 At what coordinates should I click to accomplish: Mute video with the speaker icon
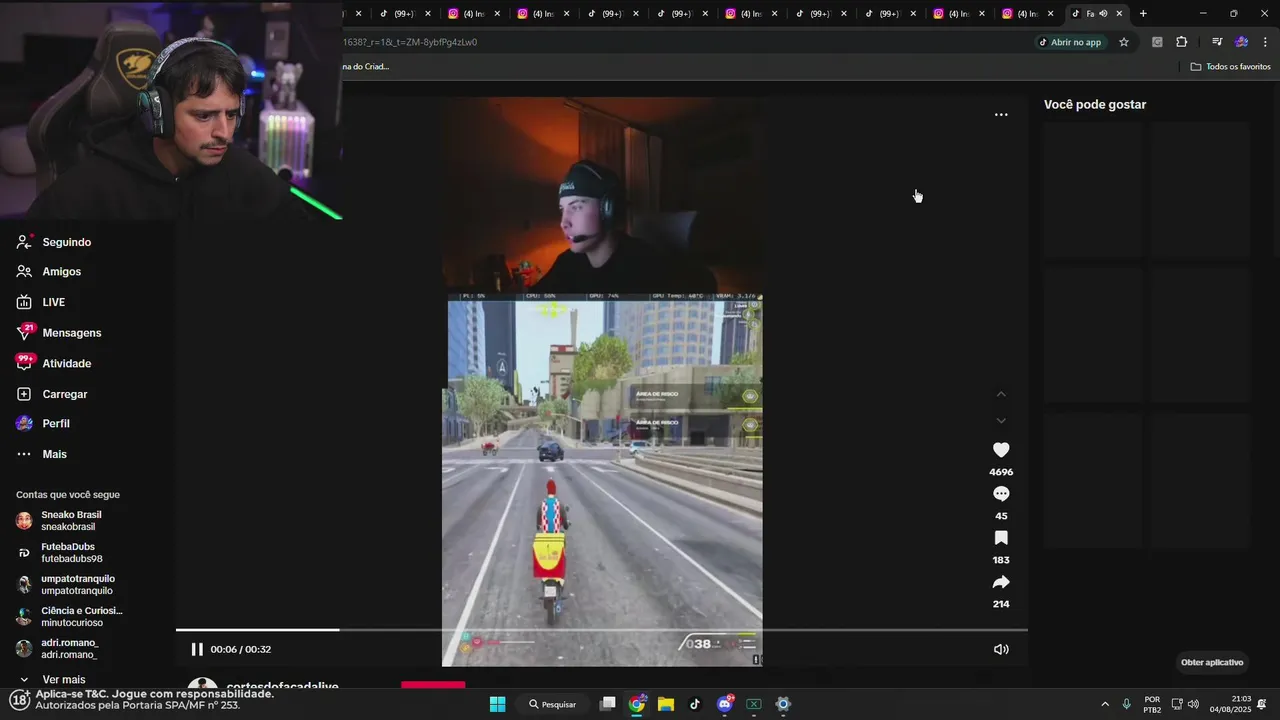[x=1001, y=649]
